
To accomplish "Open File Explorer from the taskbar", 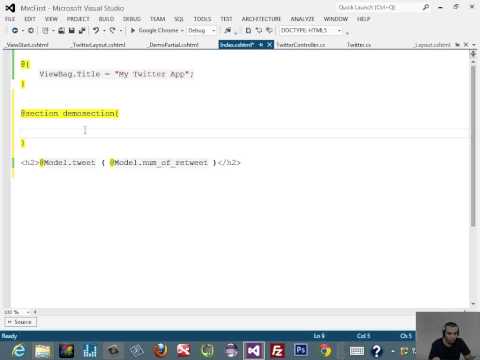I will 42,351.
